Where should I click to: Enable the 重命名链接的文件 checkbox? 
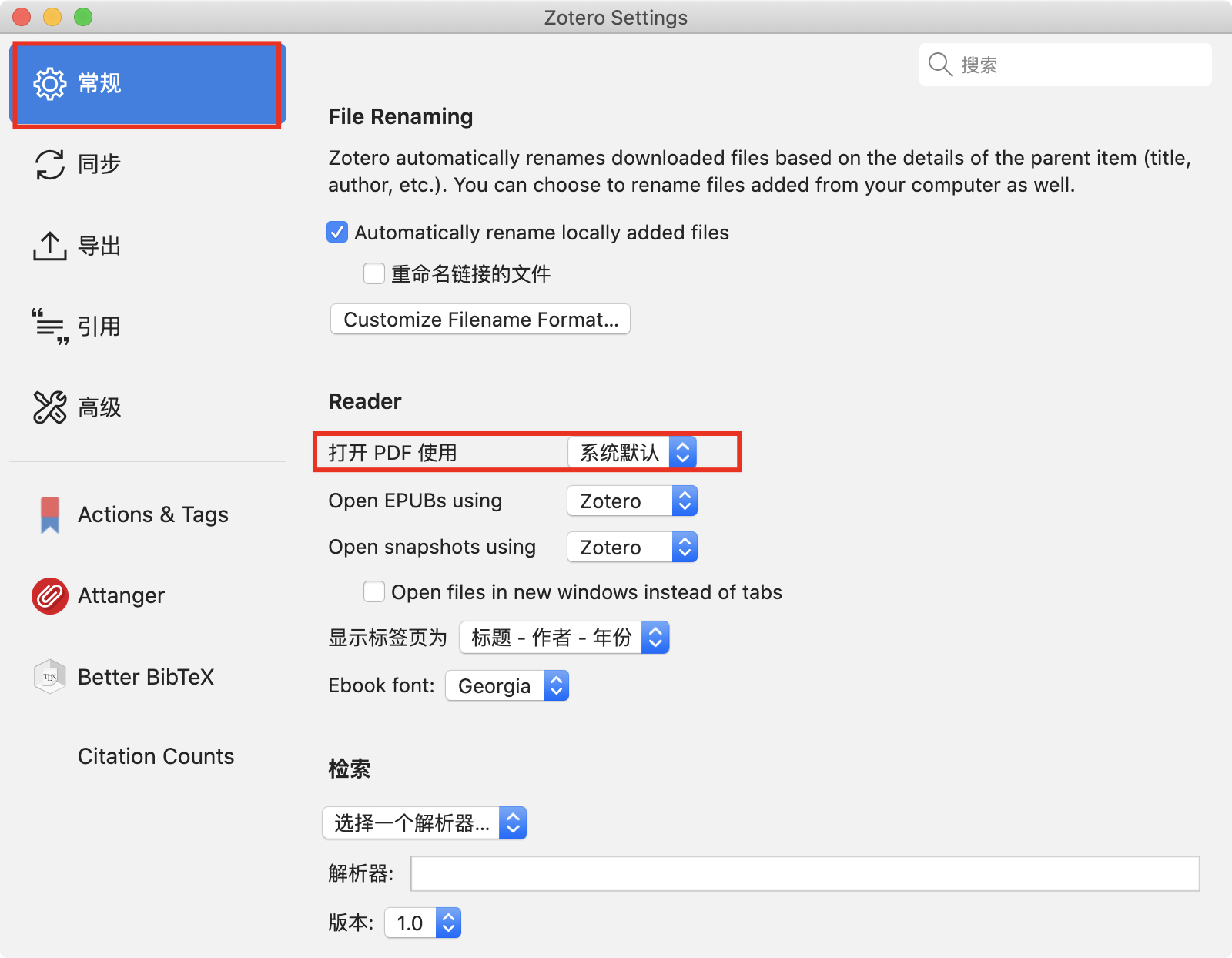(x=374, y=273)
